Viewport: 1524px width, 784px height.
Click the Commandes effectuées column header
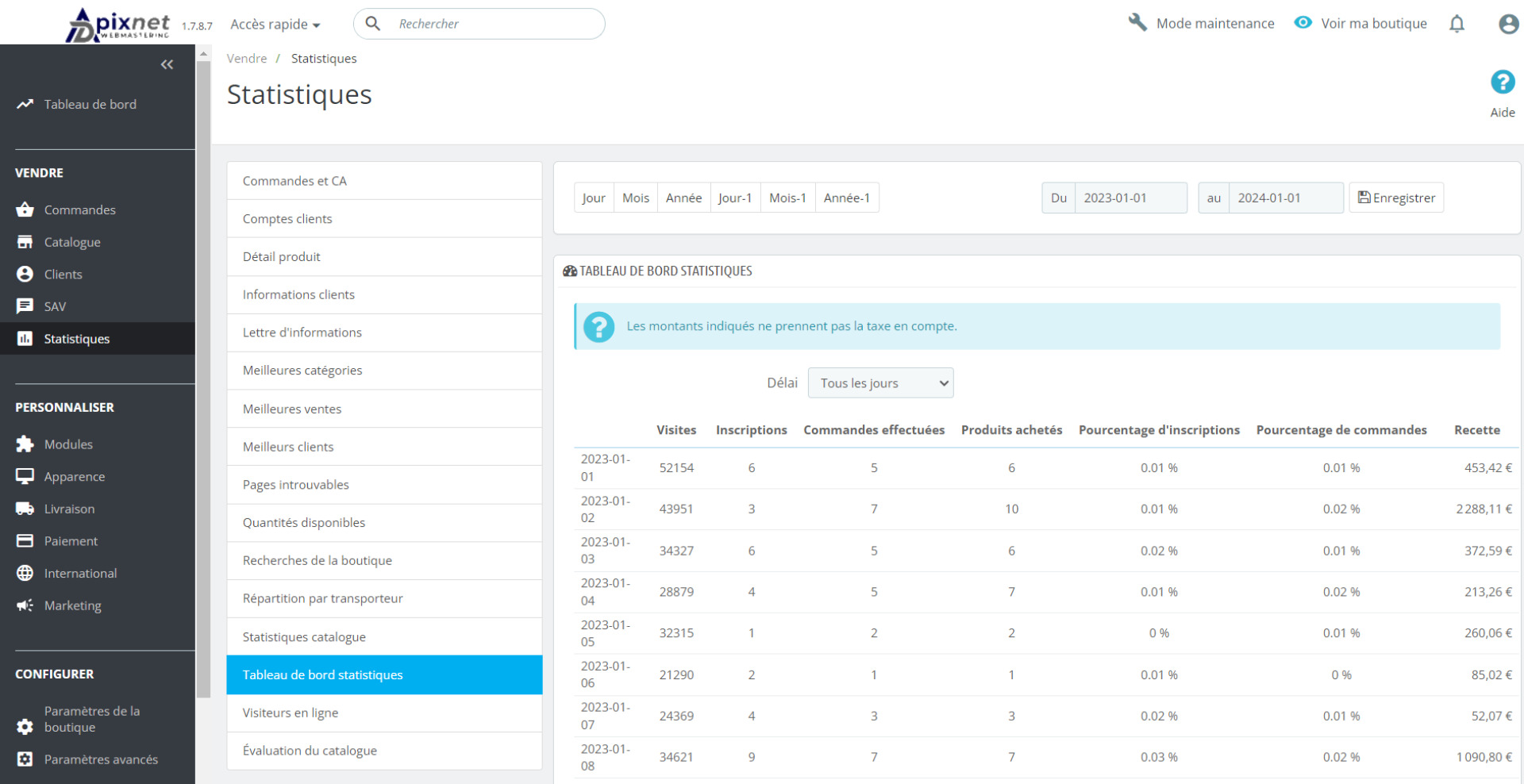[x=874, y=430]
